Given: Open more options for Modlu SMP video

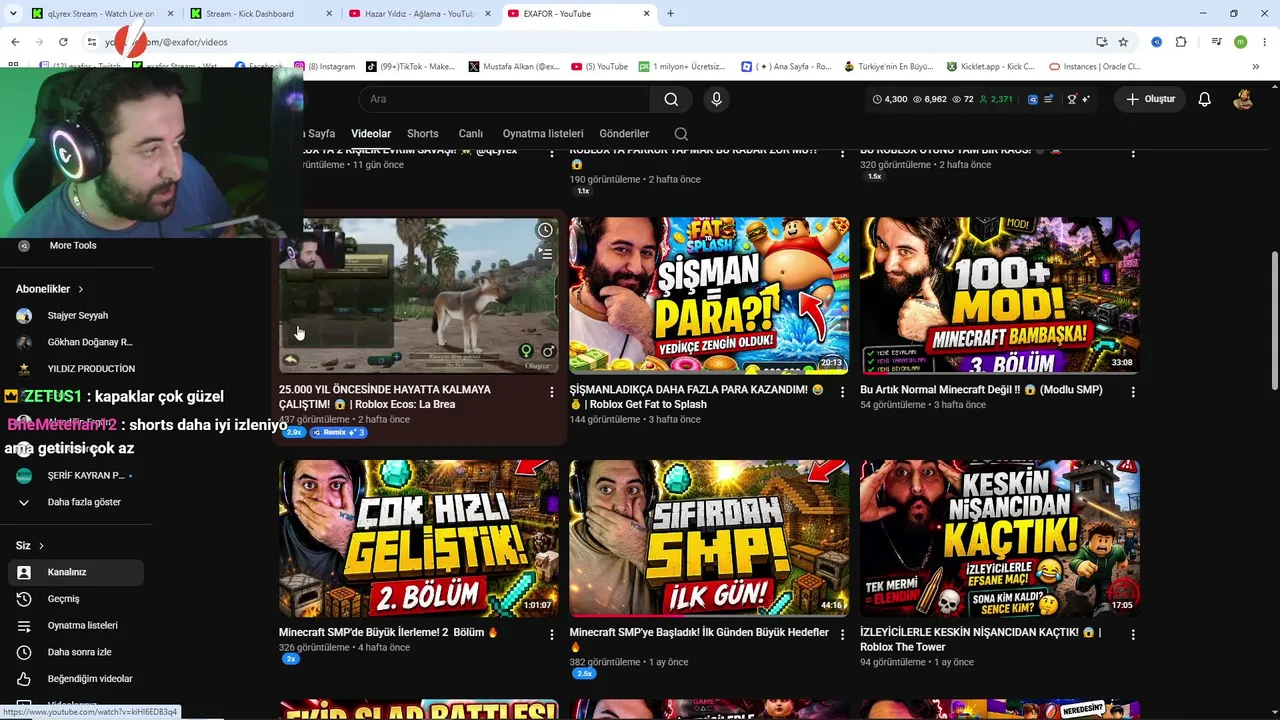Looking at the screenshot, I should (1133, 393).
